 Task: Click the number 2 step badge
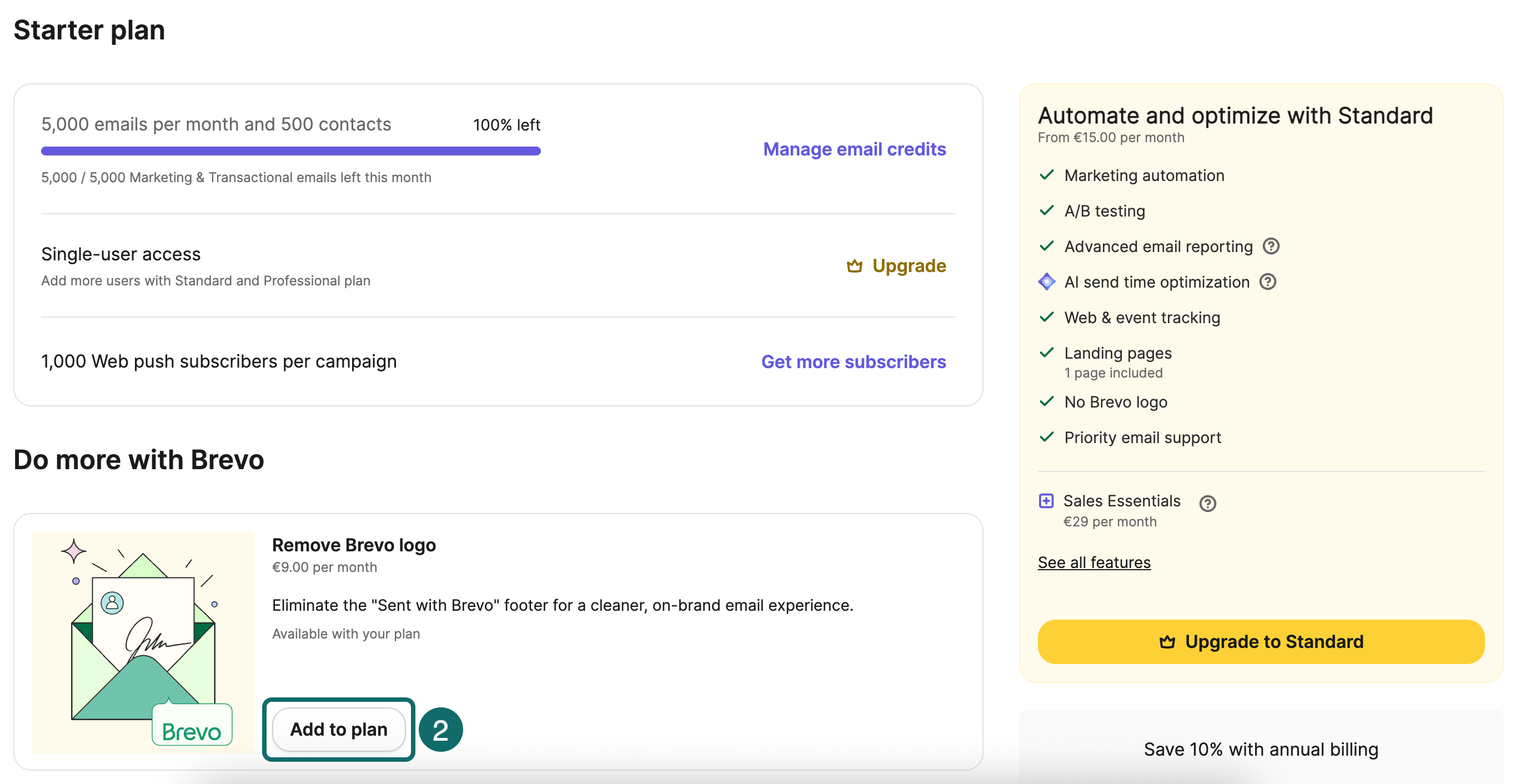440,730
